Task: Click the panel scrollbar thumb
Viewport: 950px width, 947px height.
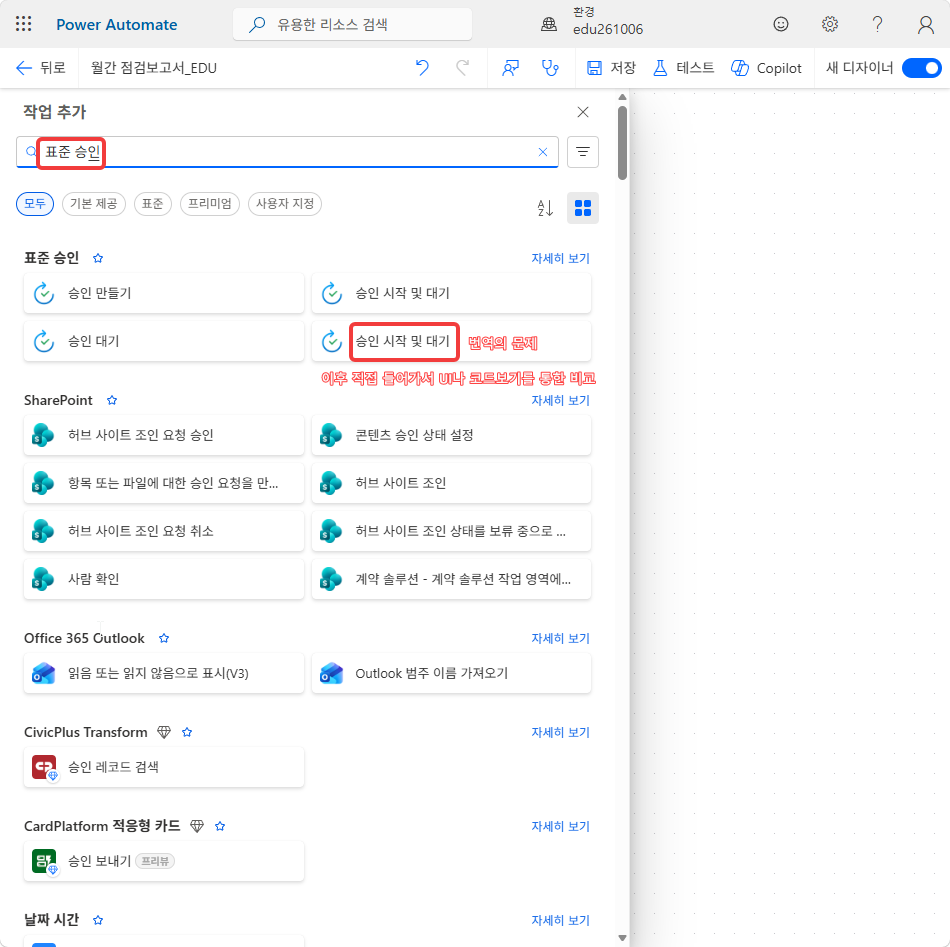Action: click(622, 143)
